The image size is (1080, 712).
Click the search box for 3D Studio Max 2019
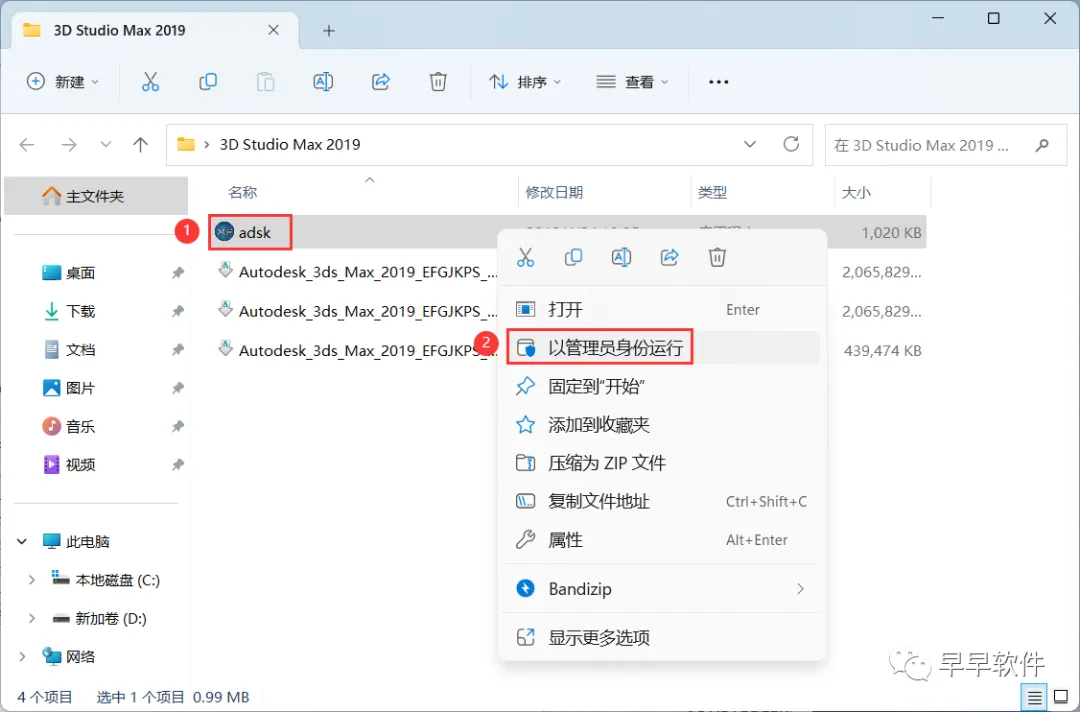(x=945, y=145)
